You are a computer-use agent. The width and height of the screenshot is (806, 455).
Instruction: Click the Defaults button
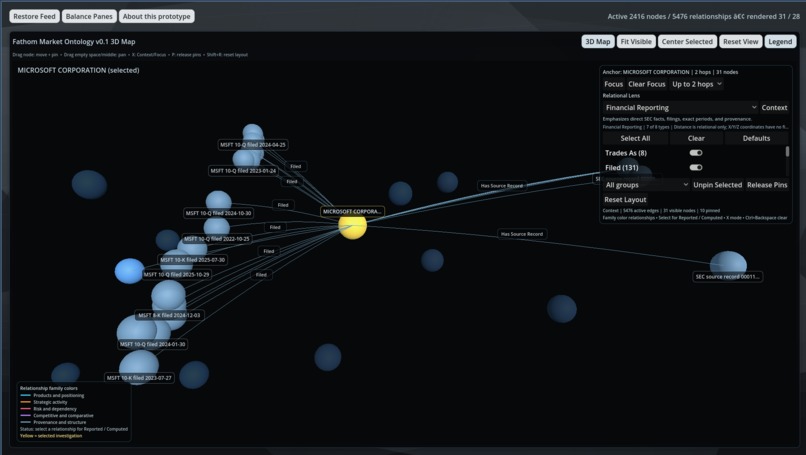tap(756, 138)
